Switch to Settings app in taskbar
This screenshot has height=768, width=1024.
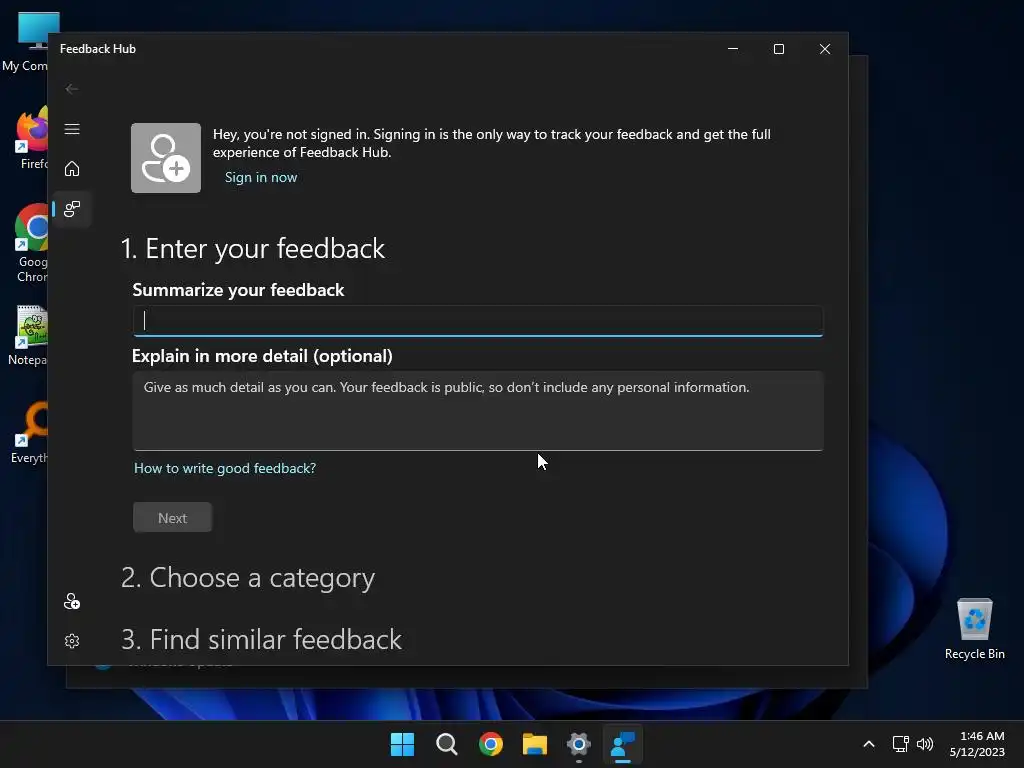(579, 744)
